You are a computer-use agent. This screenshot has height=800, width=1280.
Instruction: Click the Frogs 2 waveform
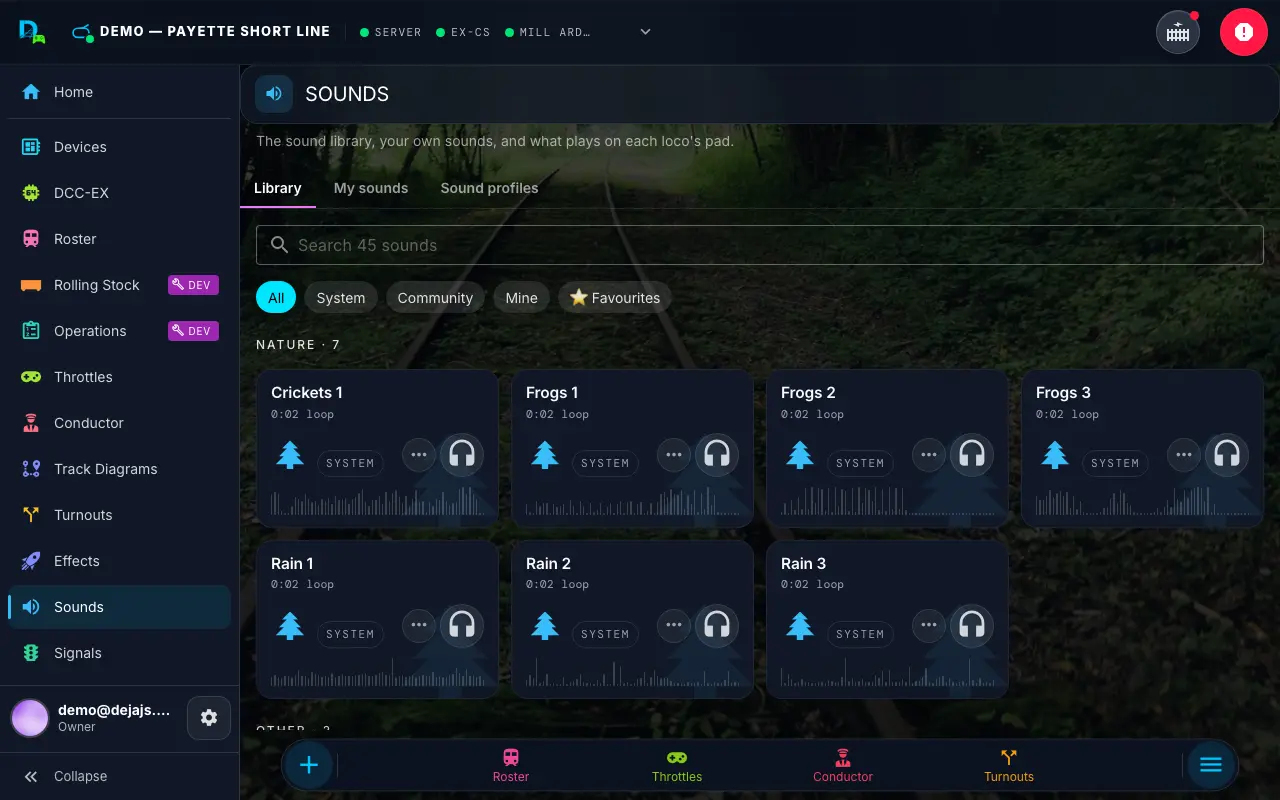point(887,500)
